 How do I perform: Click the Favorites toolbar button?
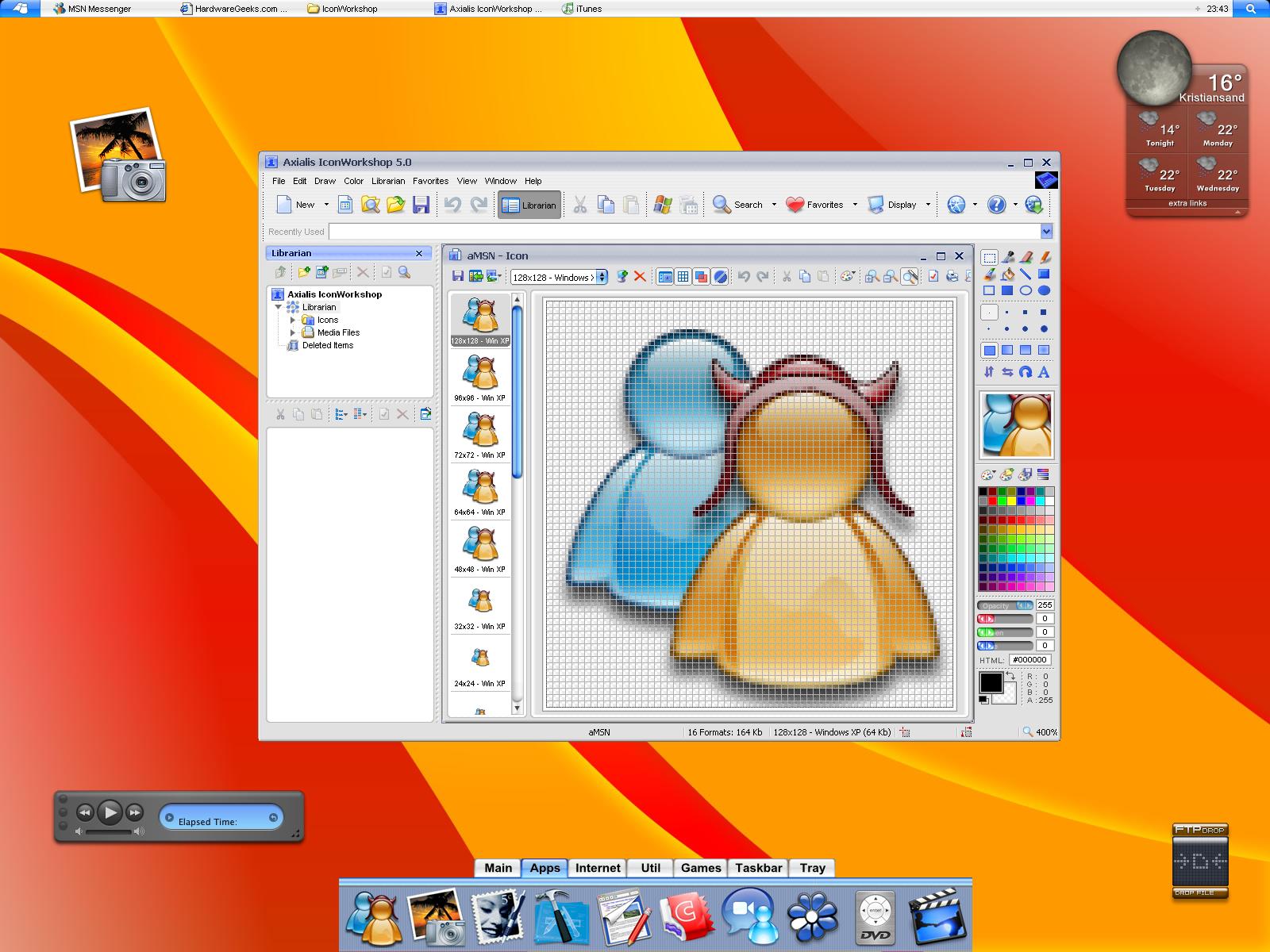pyautogui.click(x=814, y=205)
